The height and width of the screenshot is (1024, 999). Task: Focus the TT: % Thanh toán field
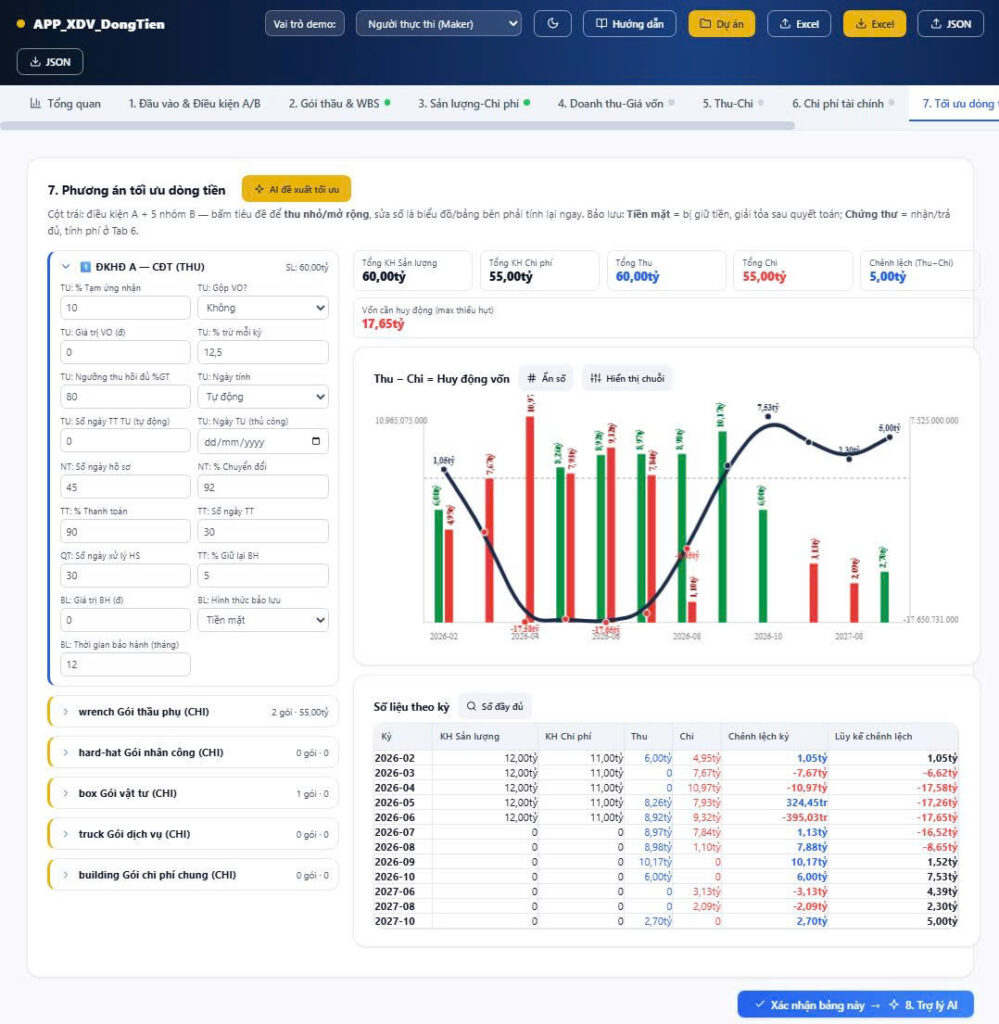click(x=125, y=532)
